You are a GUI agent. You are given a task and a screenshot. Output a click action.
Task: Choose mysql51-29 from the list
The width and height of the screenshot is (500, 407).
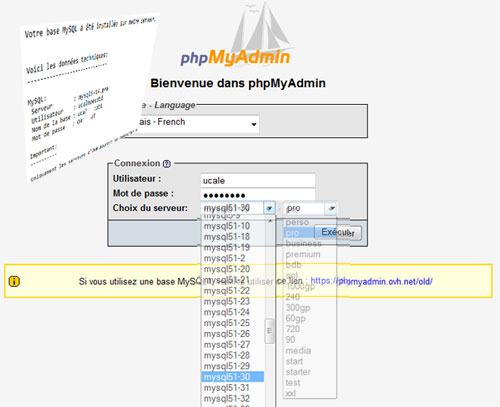[x=233, y=366]
